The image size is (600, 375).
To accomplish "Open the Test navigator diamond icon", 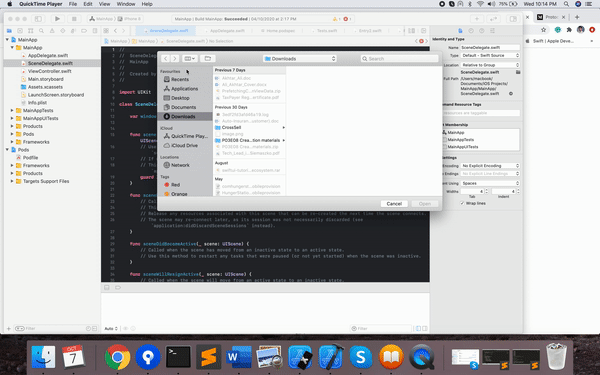I will pos(63,31).
